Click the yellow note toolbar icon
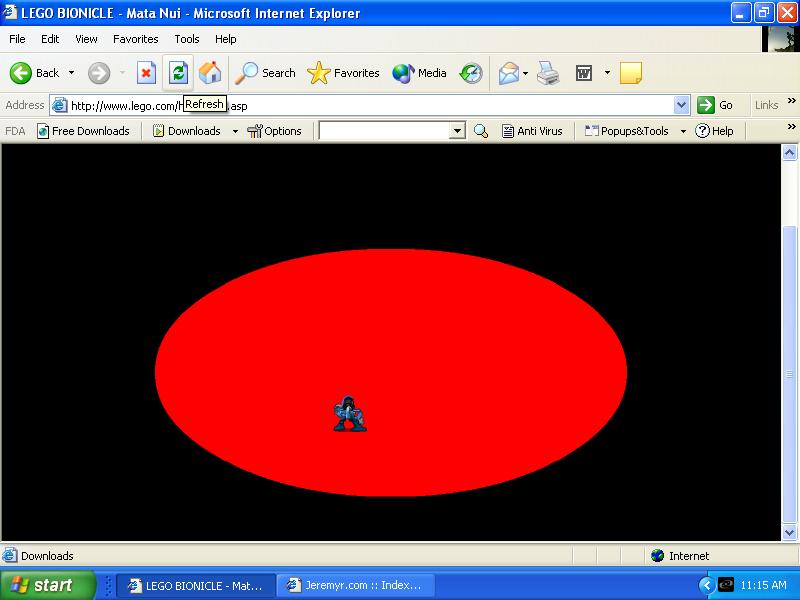 [631, 73]
